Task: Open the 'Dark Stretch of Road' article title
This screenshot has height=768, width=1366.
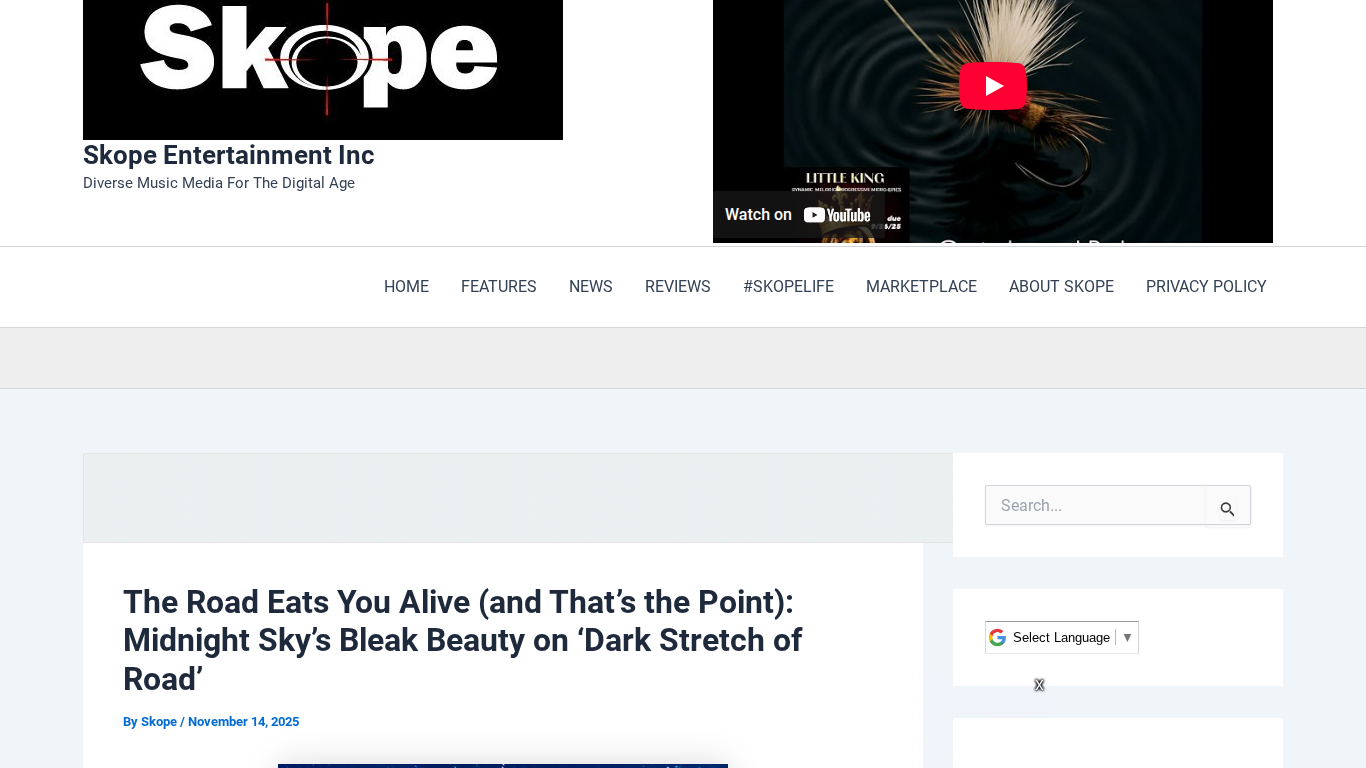Action: click(x=462, y=640)
